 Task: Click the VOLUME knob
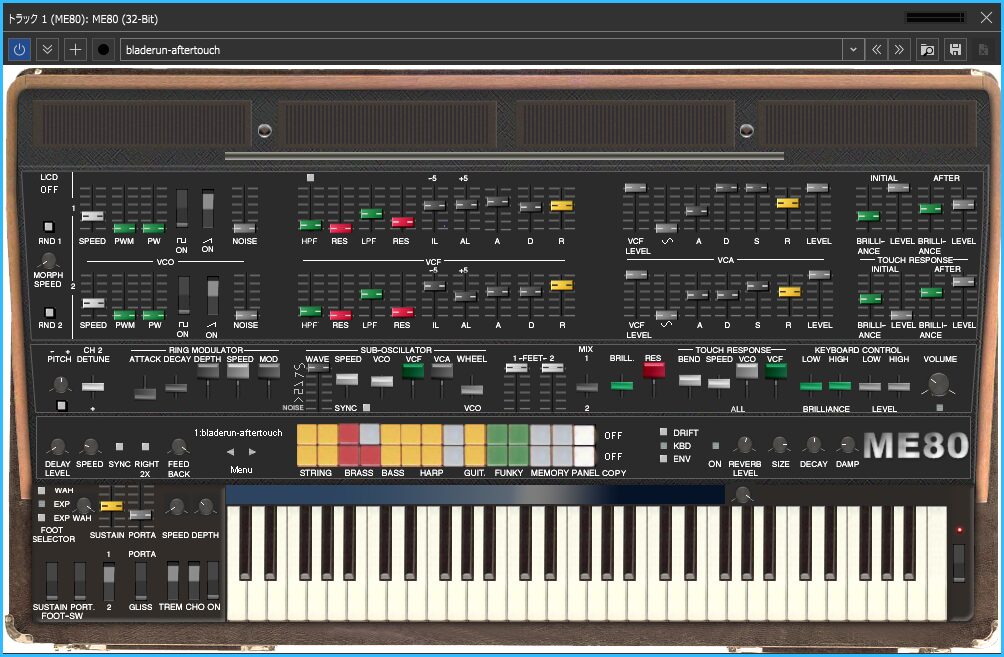click(938, 384)
